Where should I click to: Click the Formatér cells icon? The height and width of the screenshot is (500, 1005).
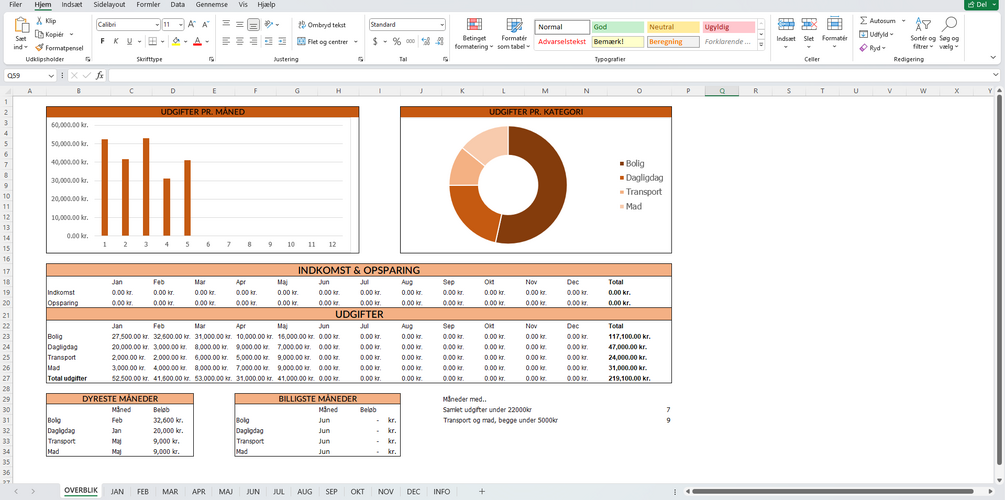coord(834,25)
